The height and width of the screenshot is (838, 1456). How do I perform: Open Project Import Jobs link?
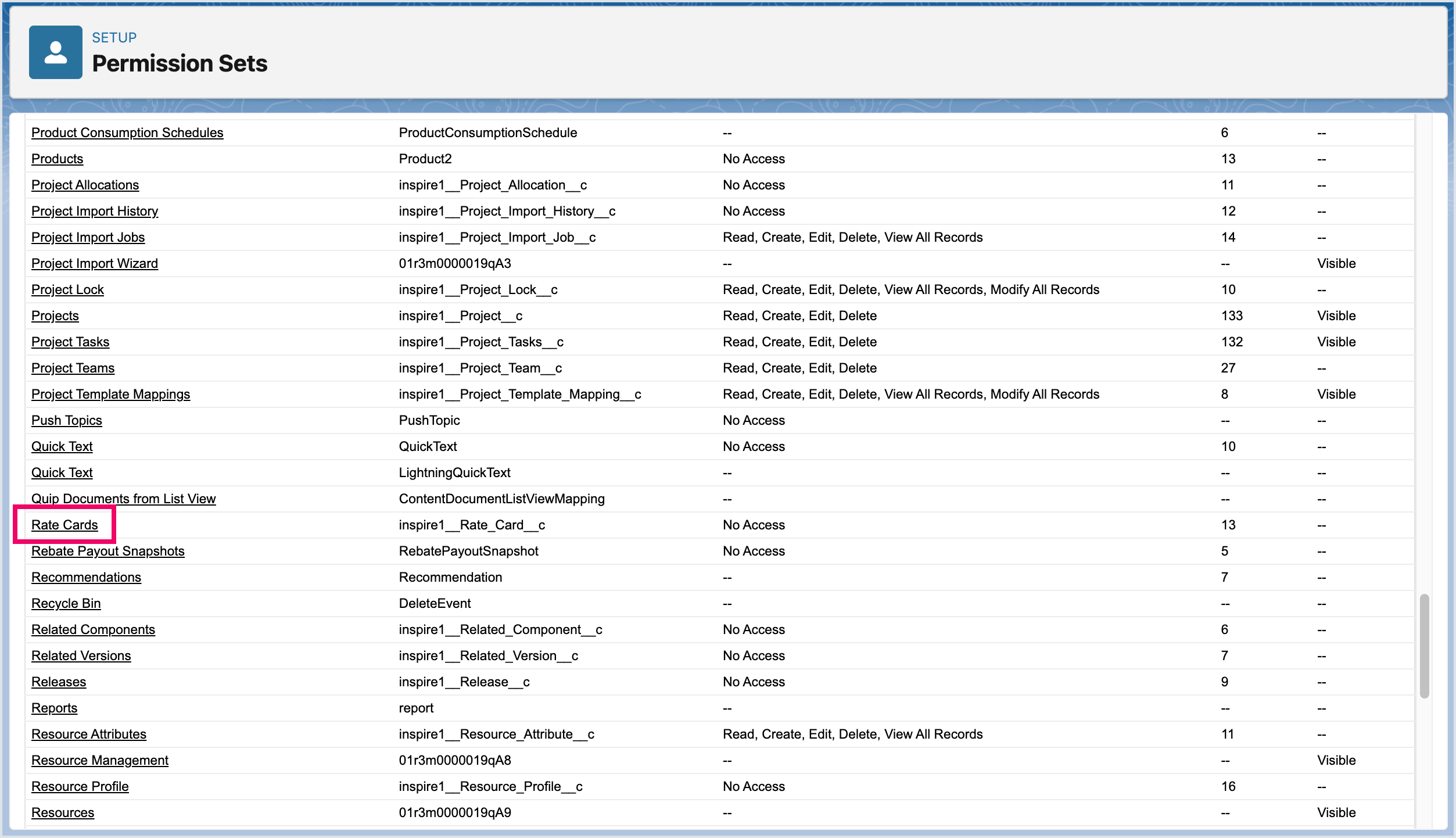[88, 237]
